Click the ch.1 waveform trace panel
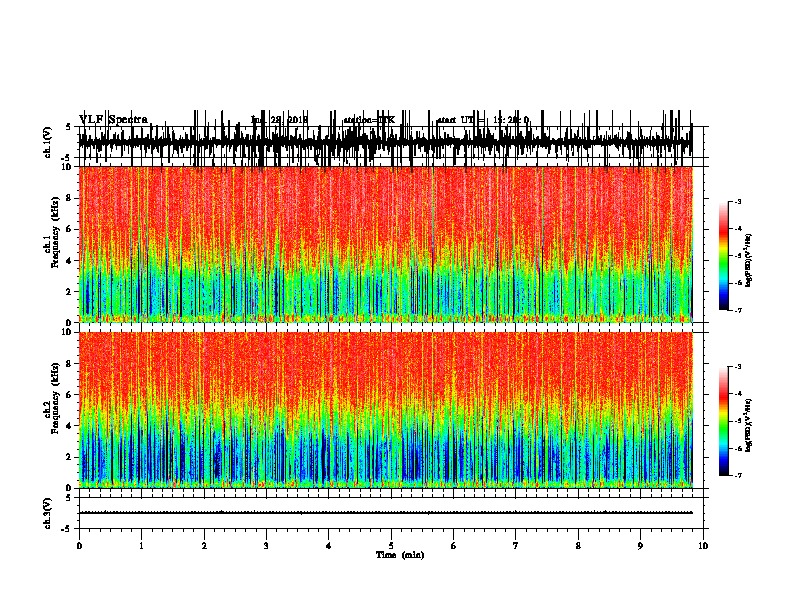 click(393, 142)
